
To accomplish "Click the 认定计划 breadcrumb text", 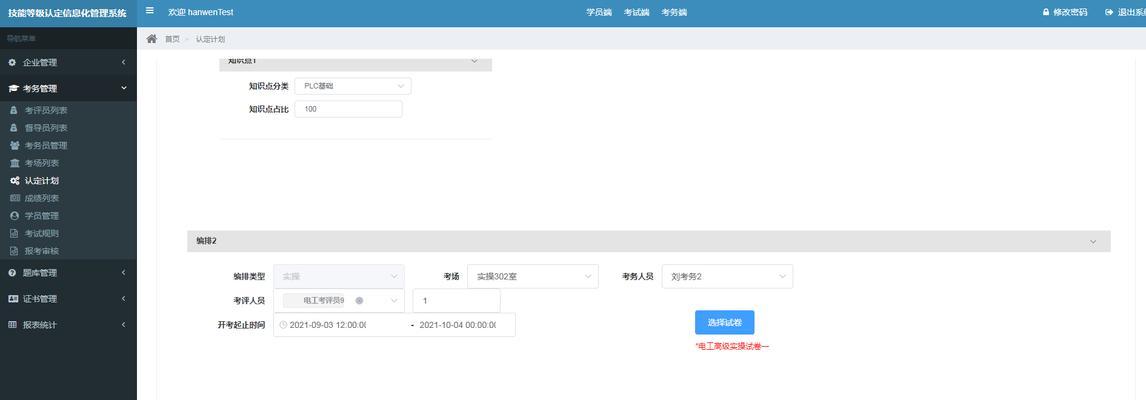I will tap(210, 39).
